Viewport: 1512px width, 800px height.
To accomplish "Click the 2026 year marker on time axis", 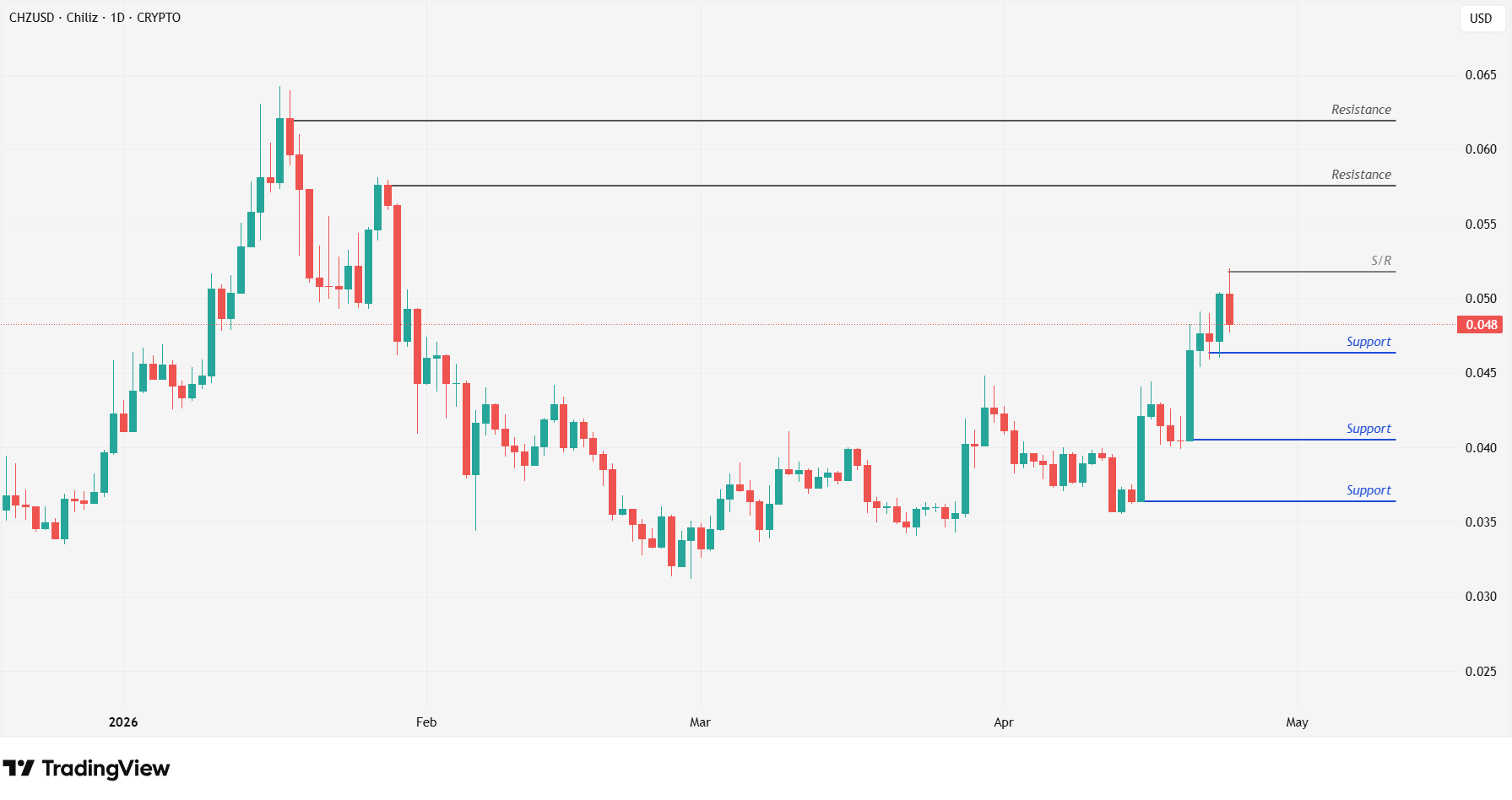I will 123,722.
